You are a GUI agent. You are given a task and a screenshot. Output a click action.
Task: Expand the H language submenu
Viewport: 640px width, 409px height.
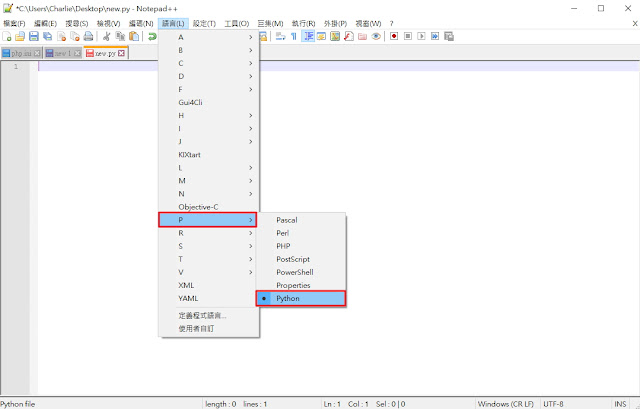point(209,116)
